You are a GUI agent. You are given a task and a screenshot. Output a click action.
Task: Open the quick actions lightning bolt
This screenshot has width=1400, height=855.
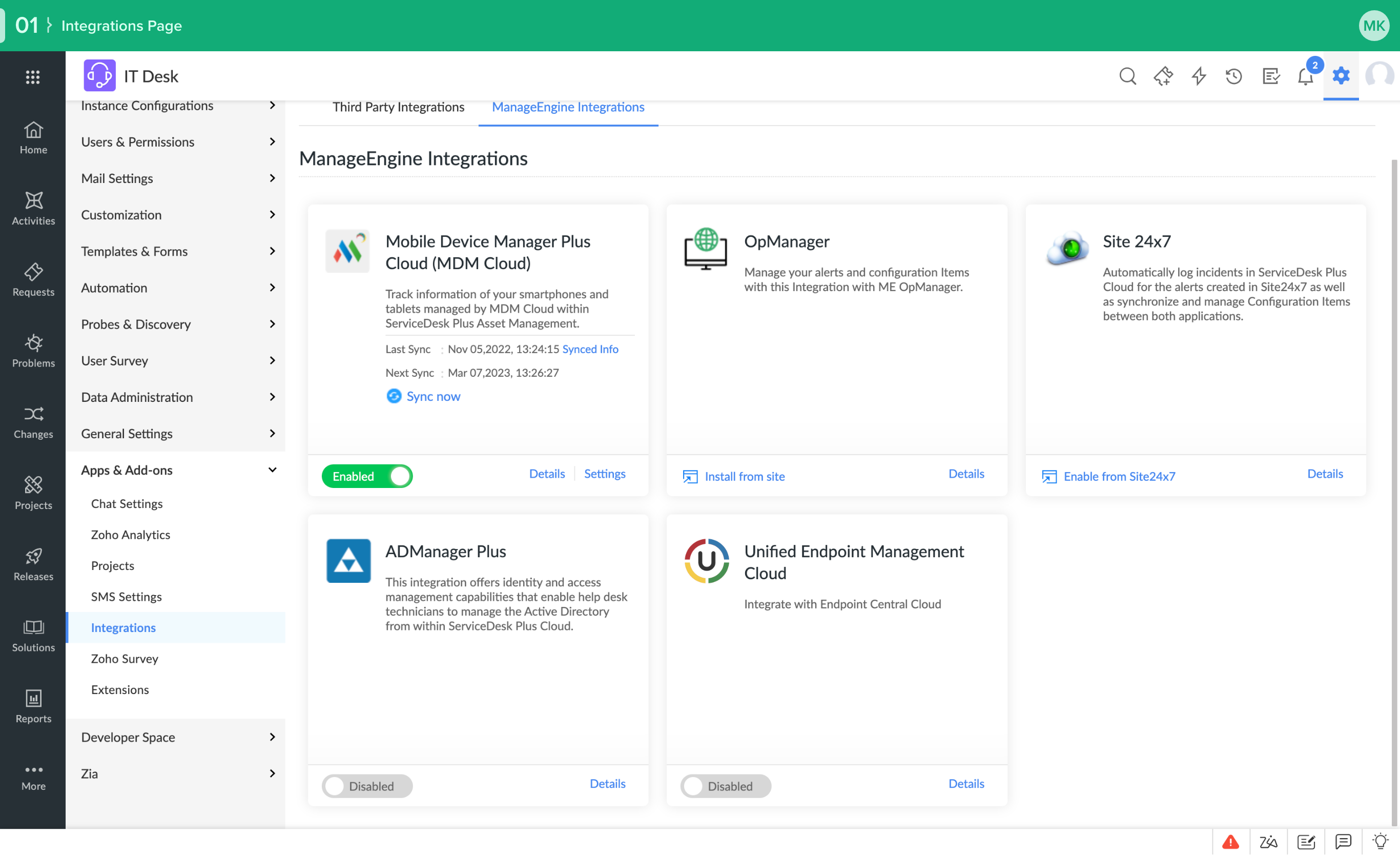[1199, 76]
